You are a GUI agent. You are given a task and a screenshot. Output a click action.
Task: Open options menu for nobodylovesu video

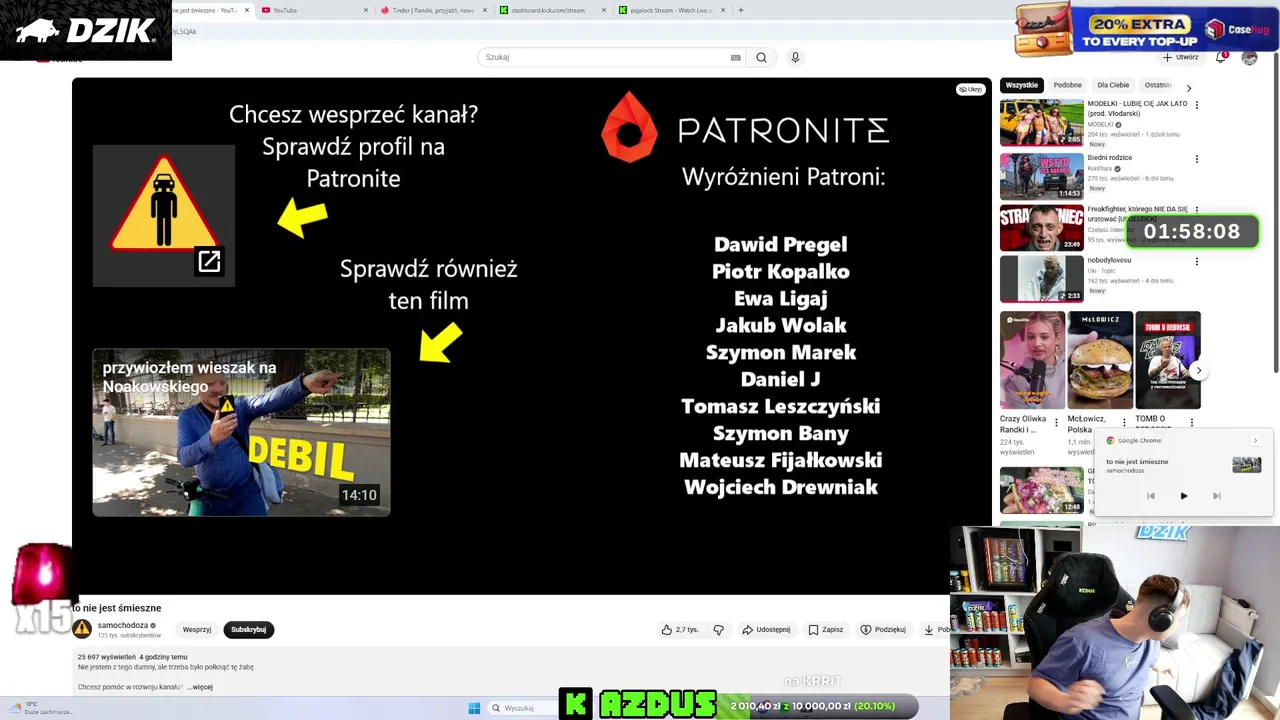click(x=1196, y=262)
